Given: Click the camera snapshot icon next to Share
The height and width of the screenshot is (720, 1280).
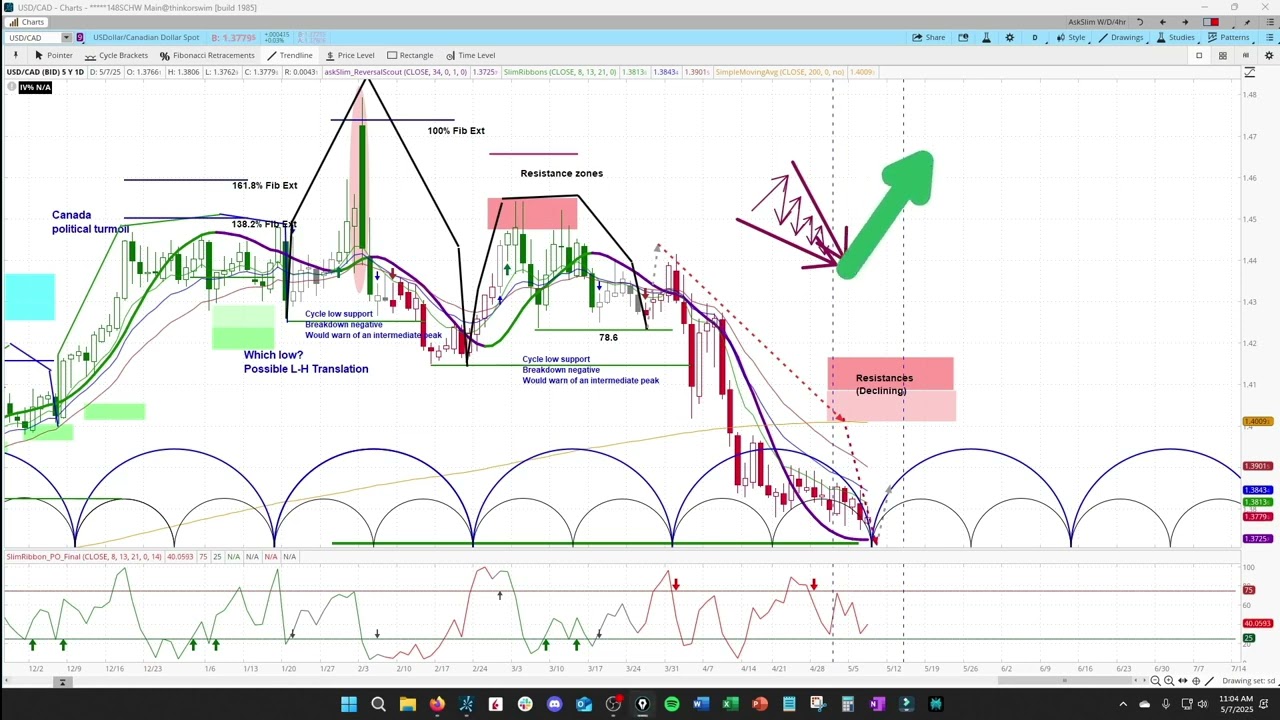Looking at the screenshot, I should coord(963,37).
